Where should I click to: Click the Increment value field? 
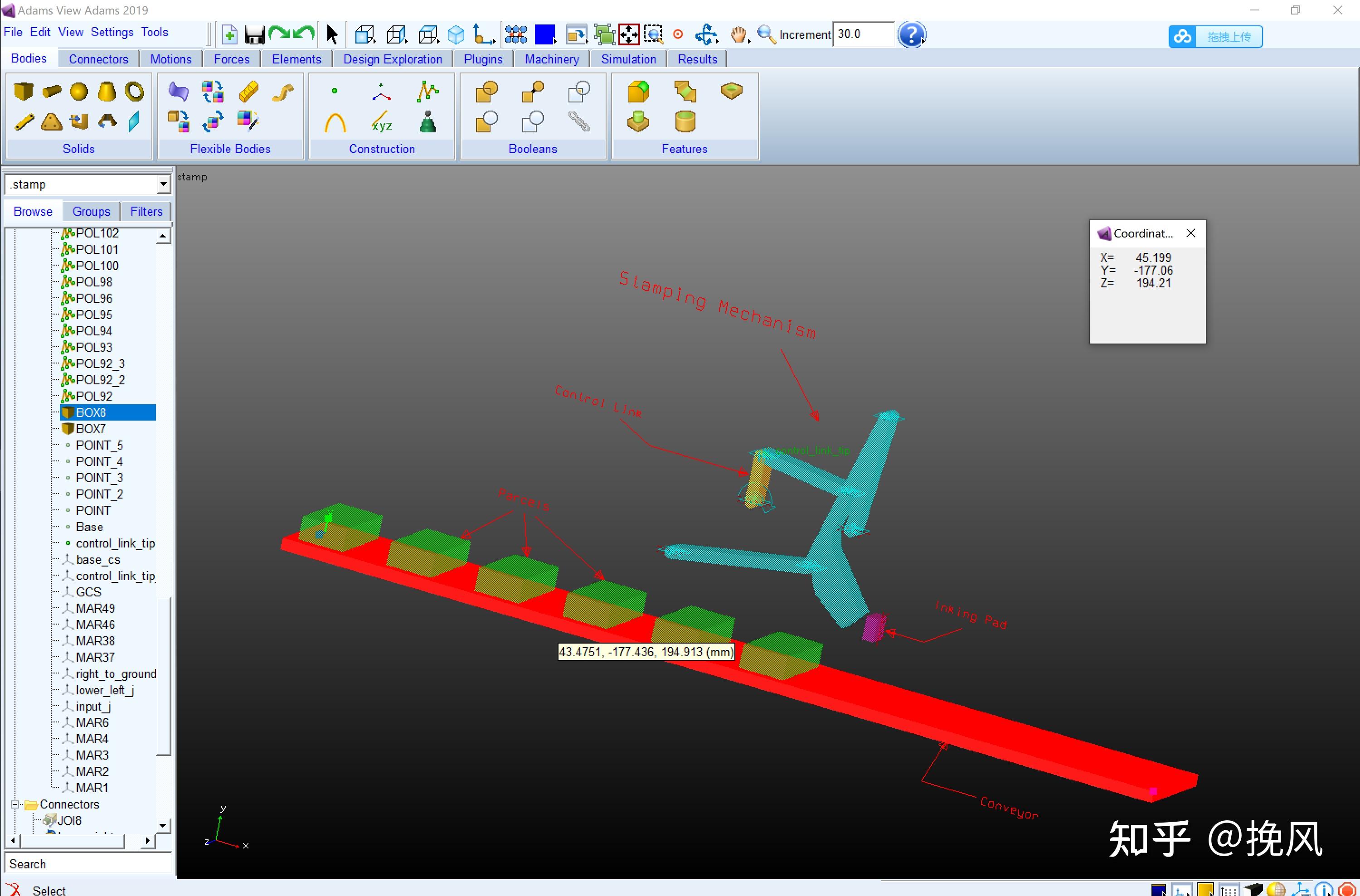(x=862, y=34)
